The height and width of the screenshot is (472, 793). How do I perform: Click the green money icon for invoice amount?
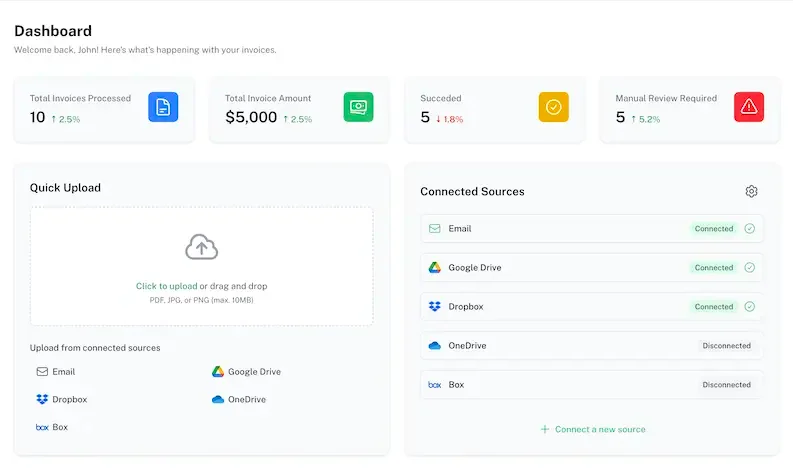(x=359, y=107)
